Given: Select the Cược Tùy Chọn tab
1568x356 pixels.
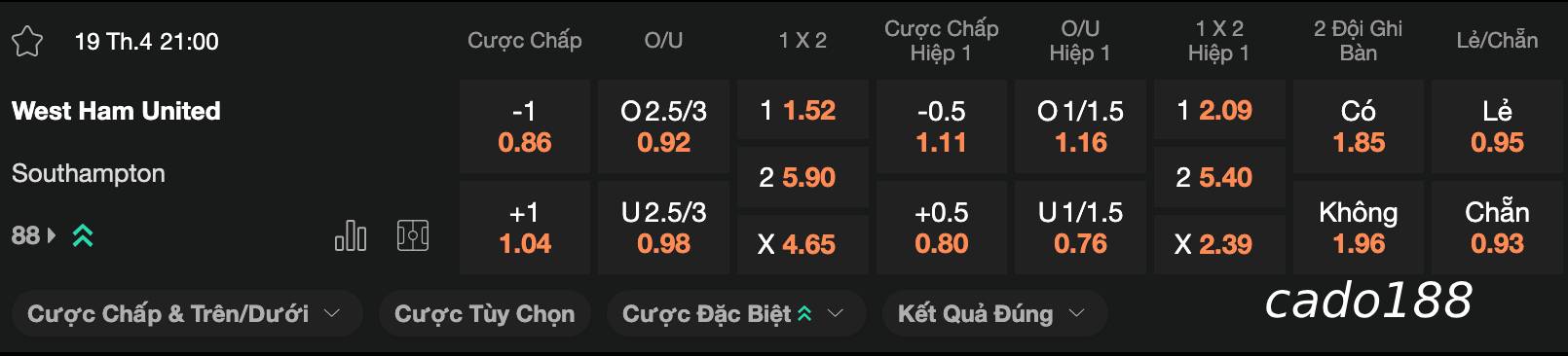Looking at the screenshot, I should 485,314.
